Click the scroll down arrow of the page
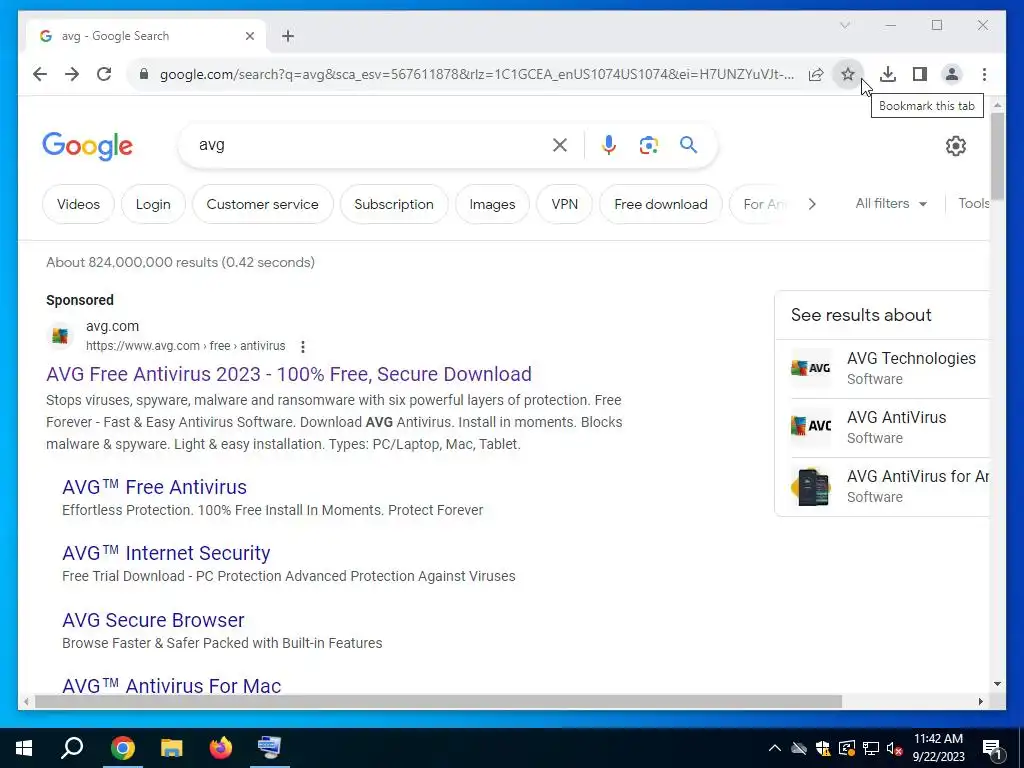This screenshot has width=1024, height=768. (997, 684)
